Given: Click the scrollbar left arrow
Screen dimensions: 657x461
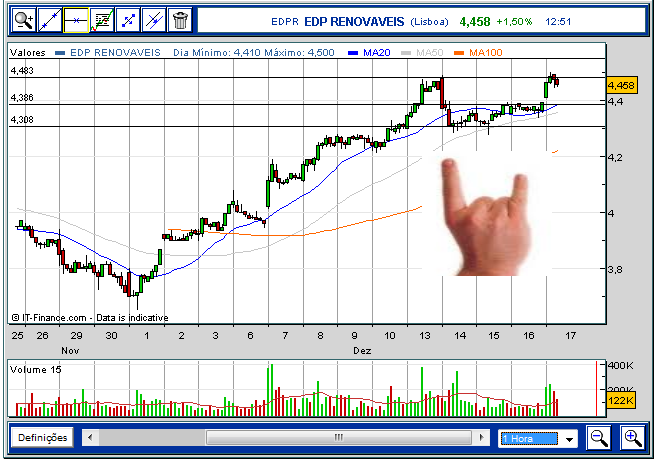Looking at the screenshot, I should (x=90, y=438).
